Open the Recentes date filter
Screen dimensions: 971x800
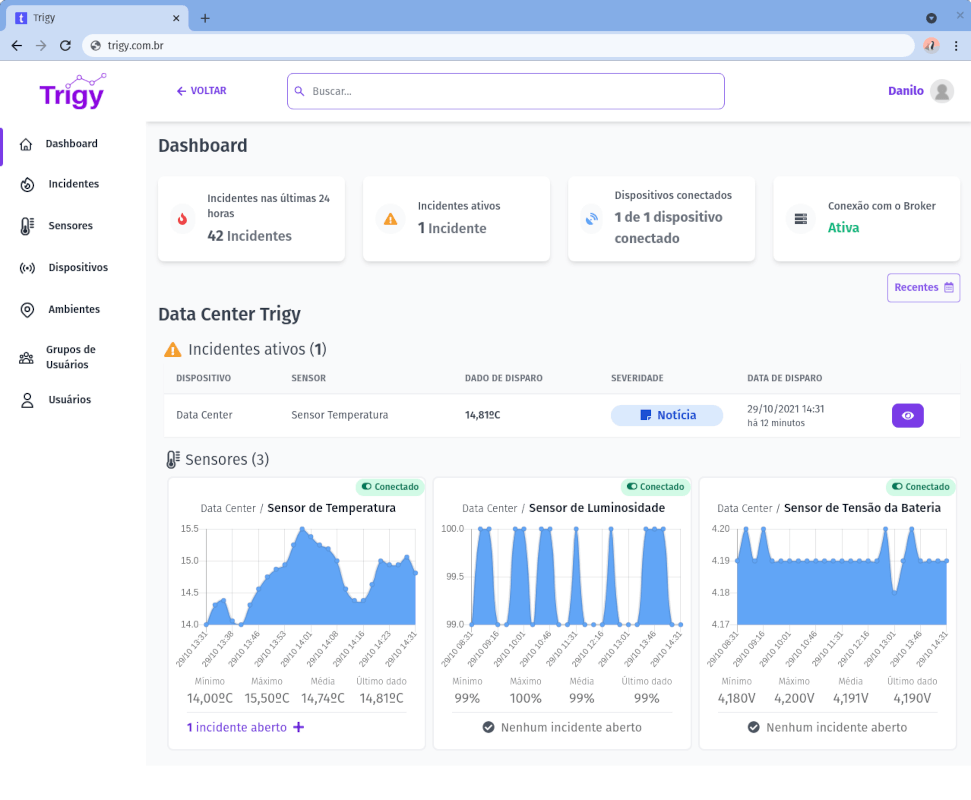(923, 288)
